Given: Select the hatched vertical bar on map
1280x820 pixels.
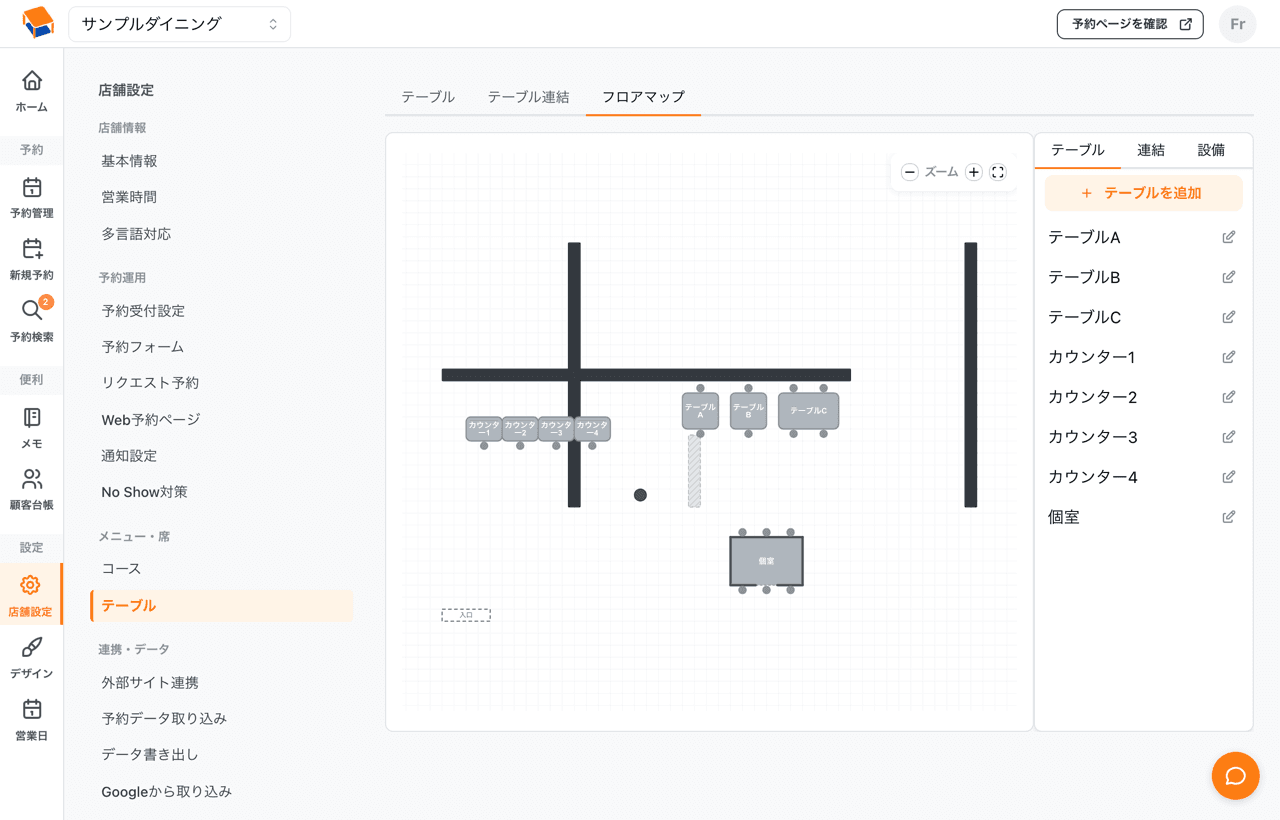Looking at the screenshot, I should click(694, 471).
